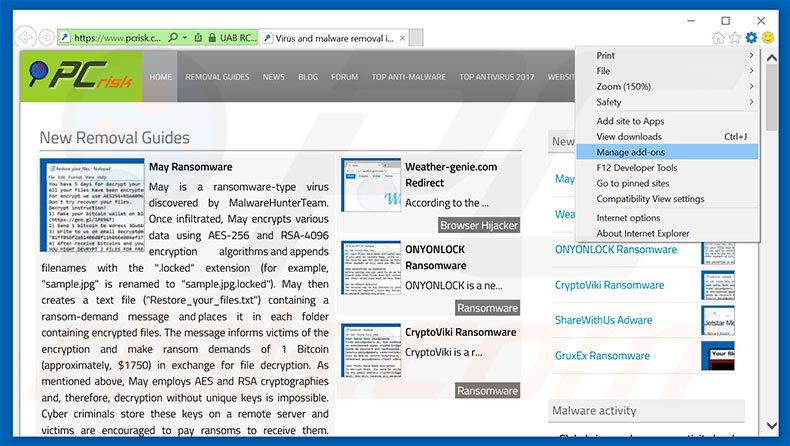Screen dimensions: 790x446
Task: Expand the File submenu
Action: [x=667, y=71]
